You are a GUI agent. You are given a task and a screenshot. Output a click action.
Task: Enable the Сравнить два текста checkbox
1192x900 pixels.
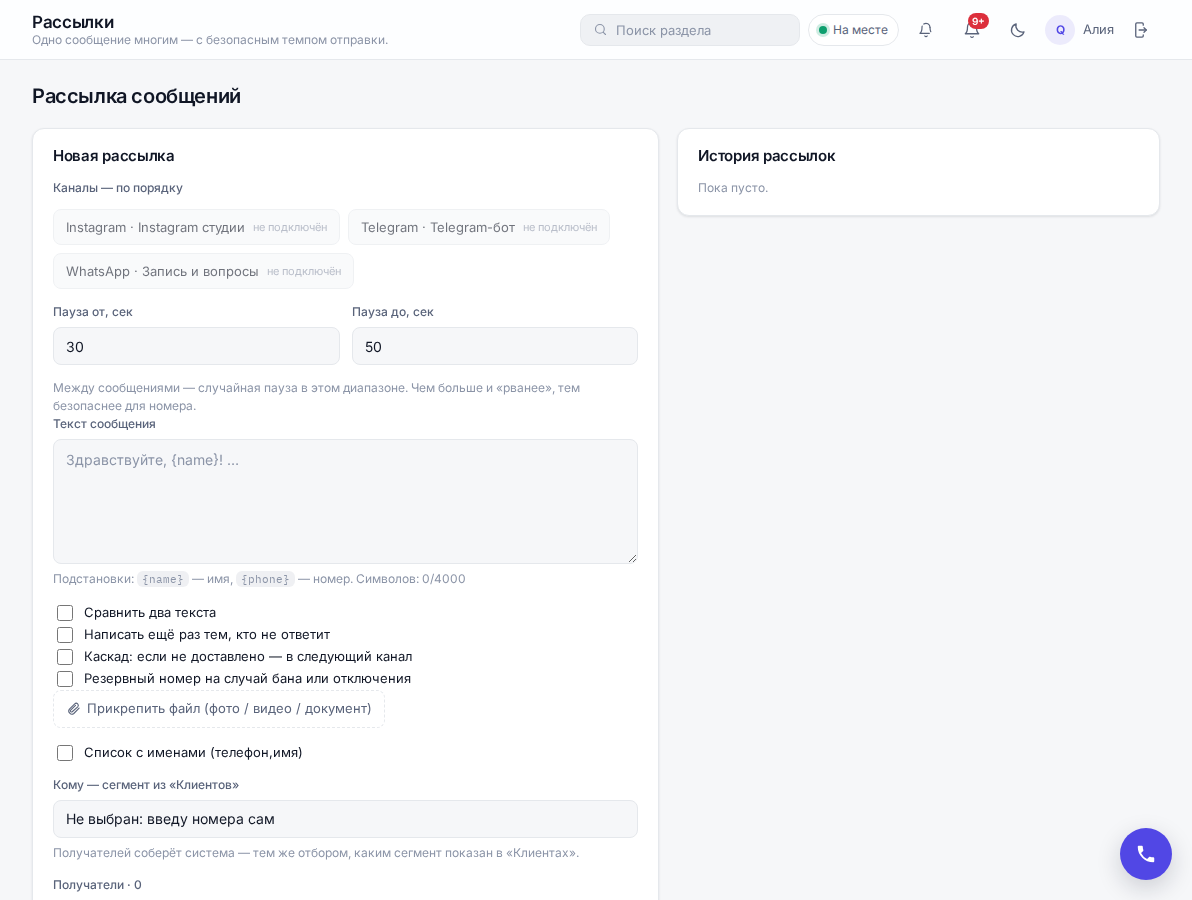pos(65,613)
